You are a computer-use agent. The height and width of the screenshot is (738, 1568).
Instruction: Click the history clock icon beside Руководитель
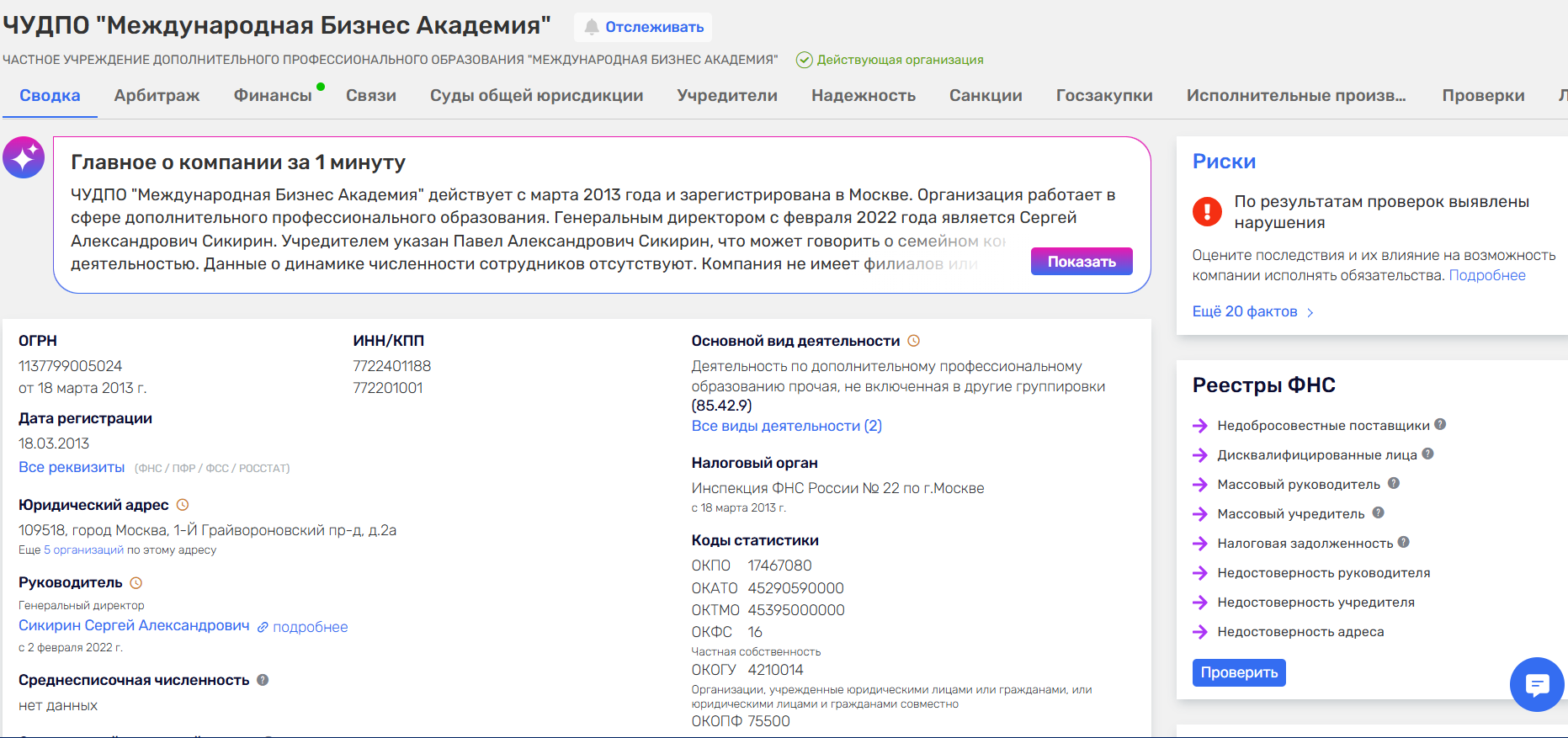click(136, 582)
